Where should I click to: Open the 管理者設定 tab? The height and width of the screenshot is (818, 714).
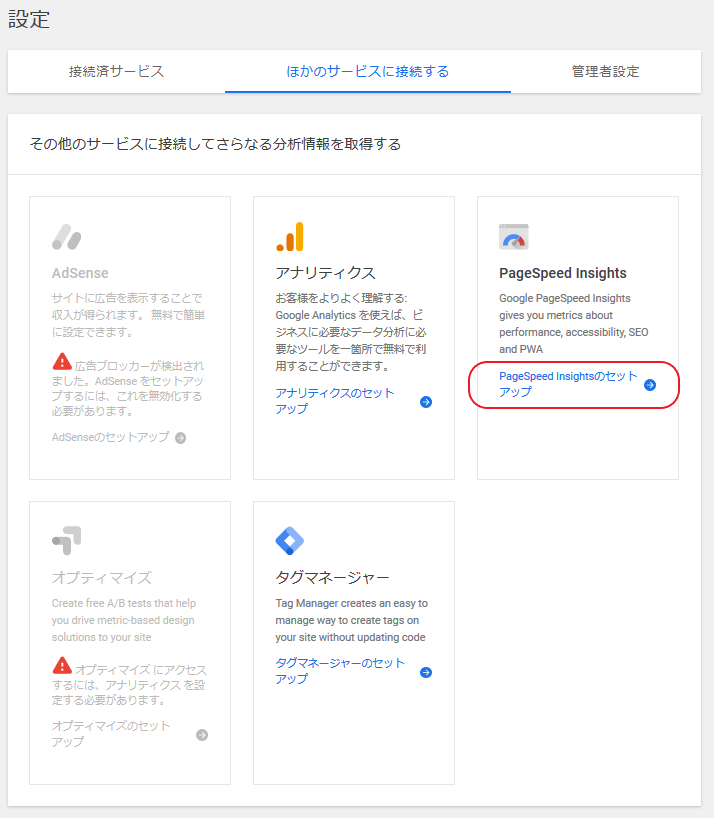click(x=605, y=71)
